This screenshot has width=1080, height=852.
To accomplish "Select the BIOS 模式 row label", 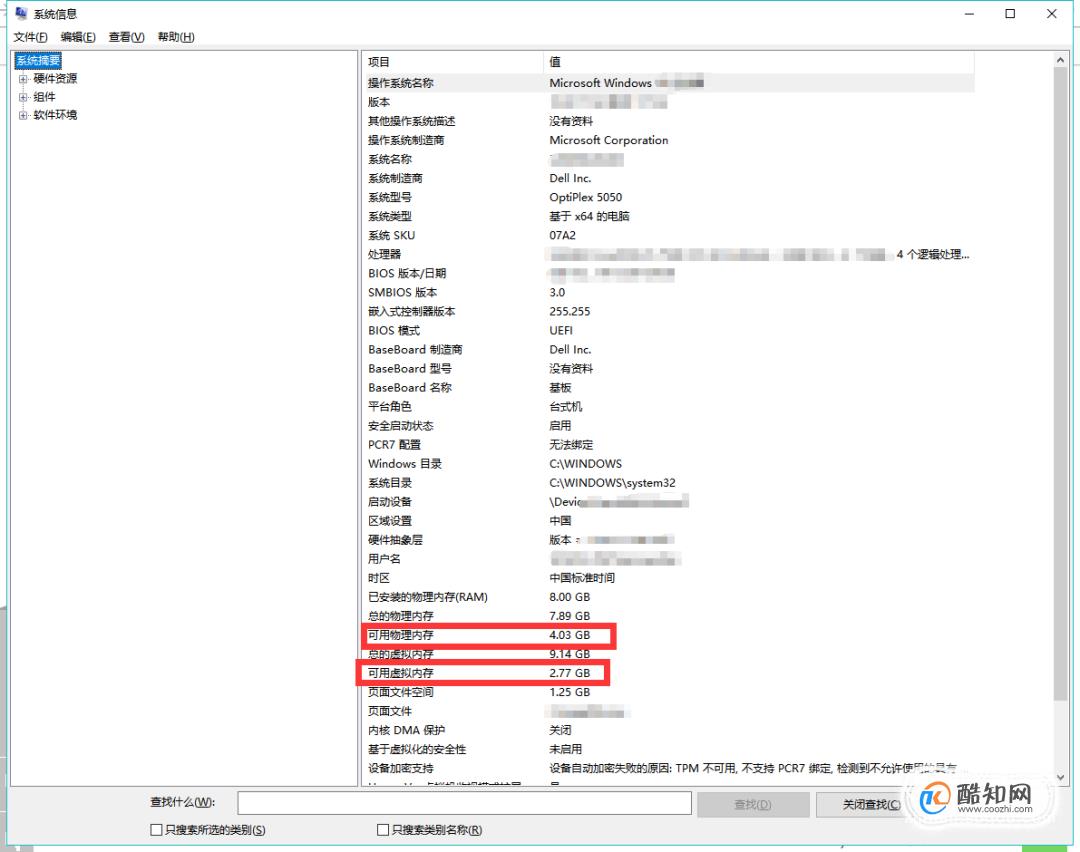I will coord(394,331).
